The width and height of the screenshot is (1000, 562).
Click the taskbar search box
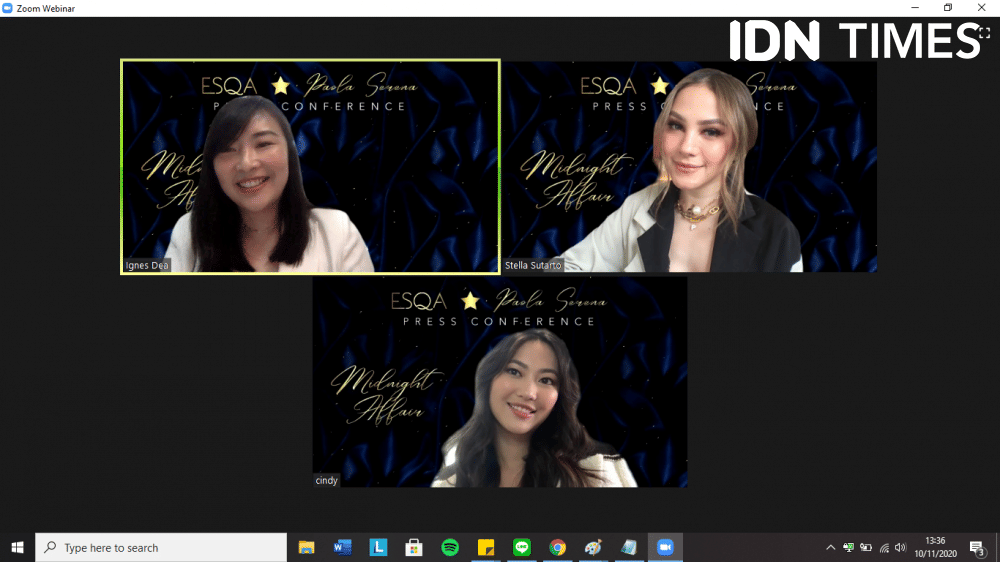click(160, 547)
